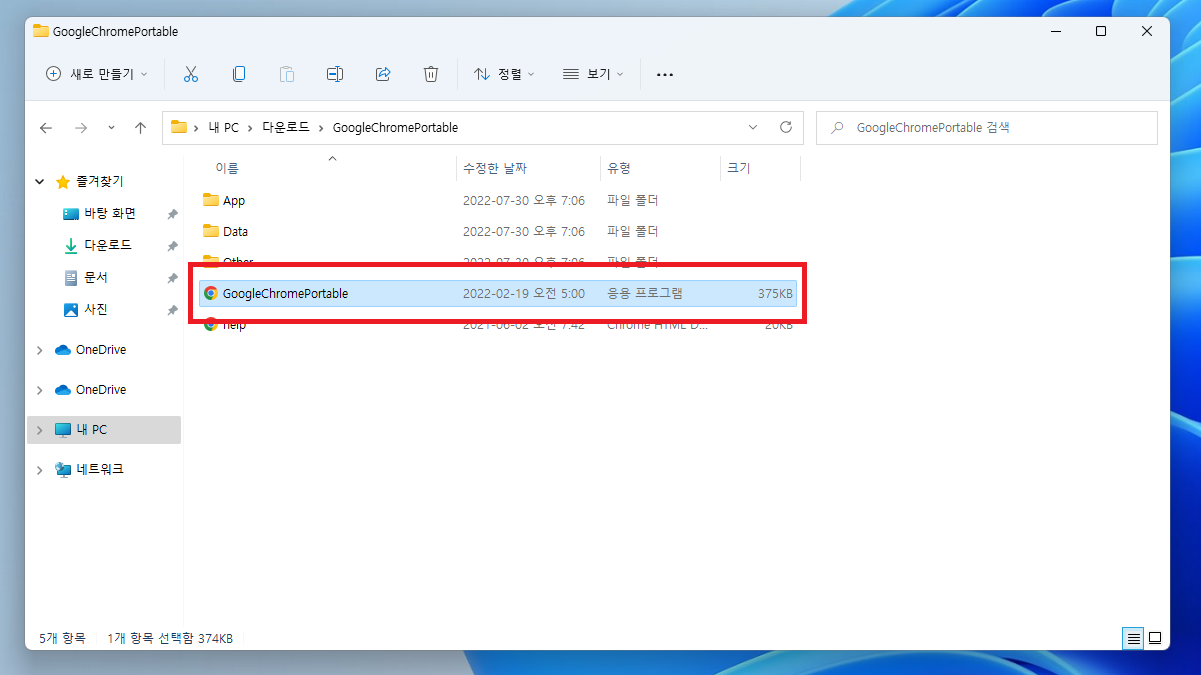
Task: Open the recent locations chevron
Action: click(111, 128)
